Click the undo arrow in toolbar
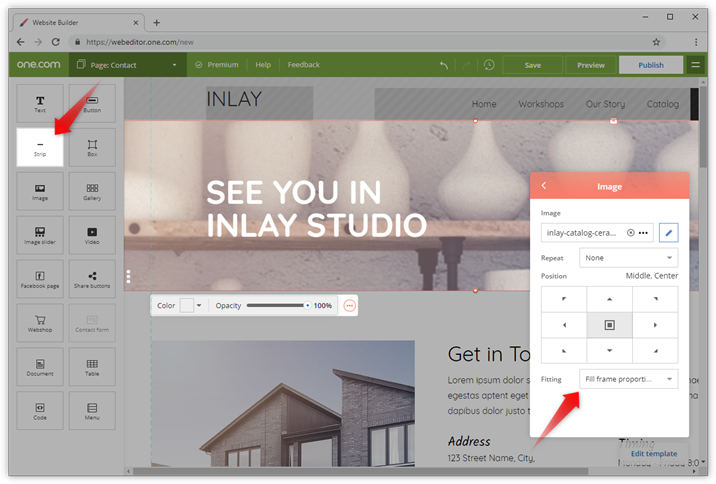 point(444,65)
